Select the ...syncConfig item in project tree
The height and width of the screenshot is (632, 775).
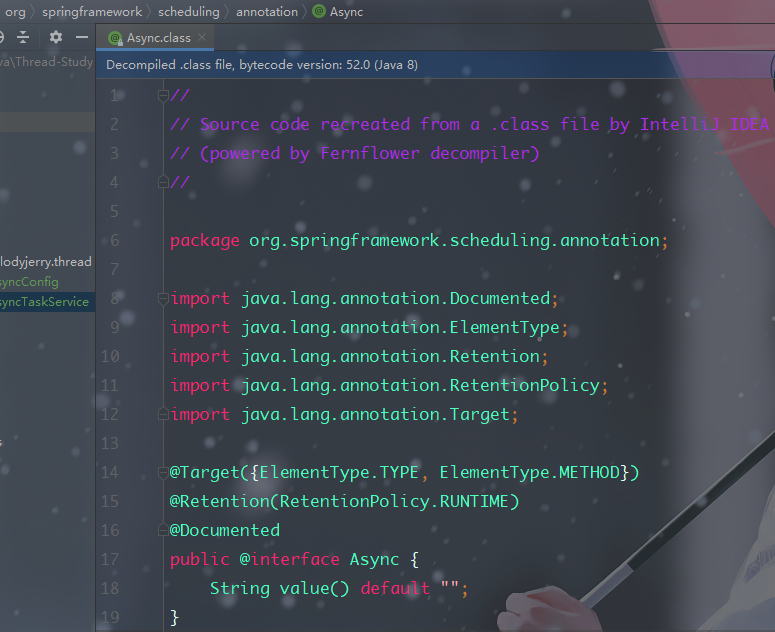click(x=29, y=282)
